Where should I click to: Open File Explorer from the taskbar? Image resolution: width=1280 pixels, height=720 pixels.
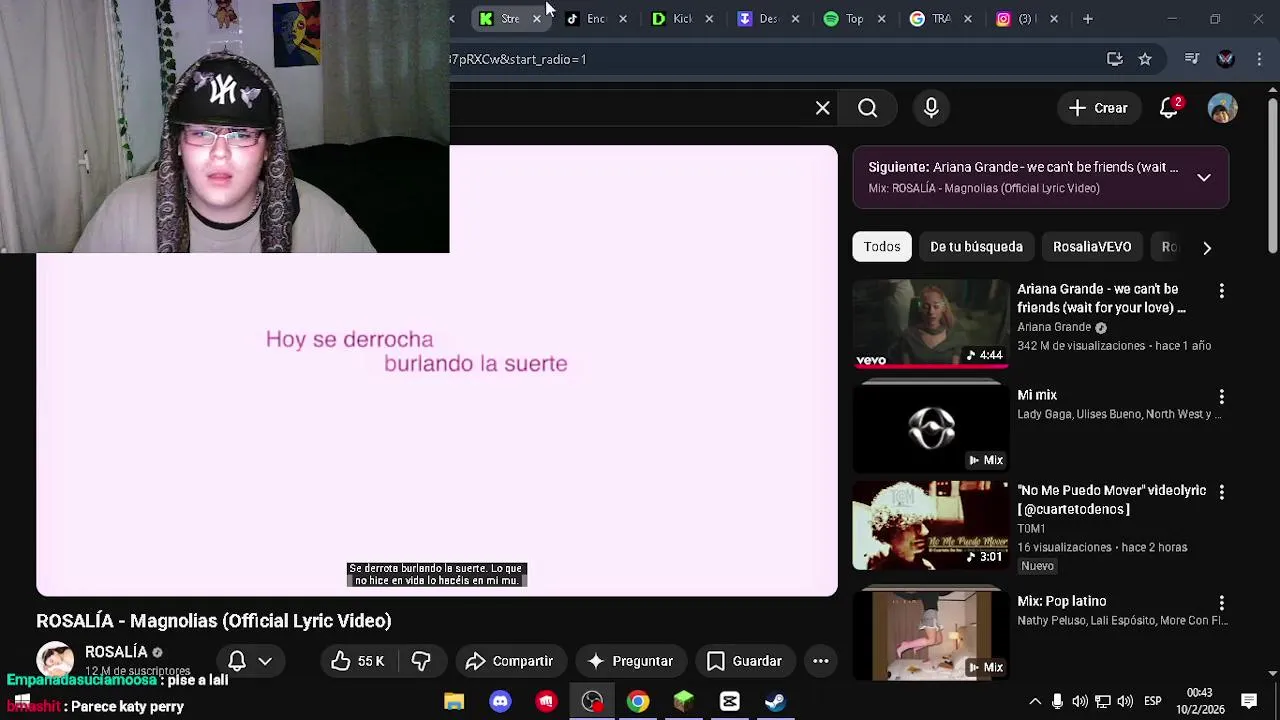(x=454, y=701)
